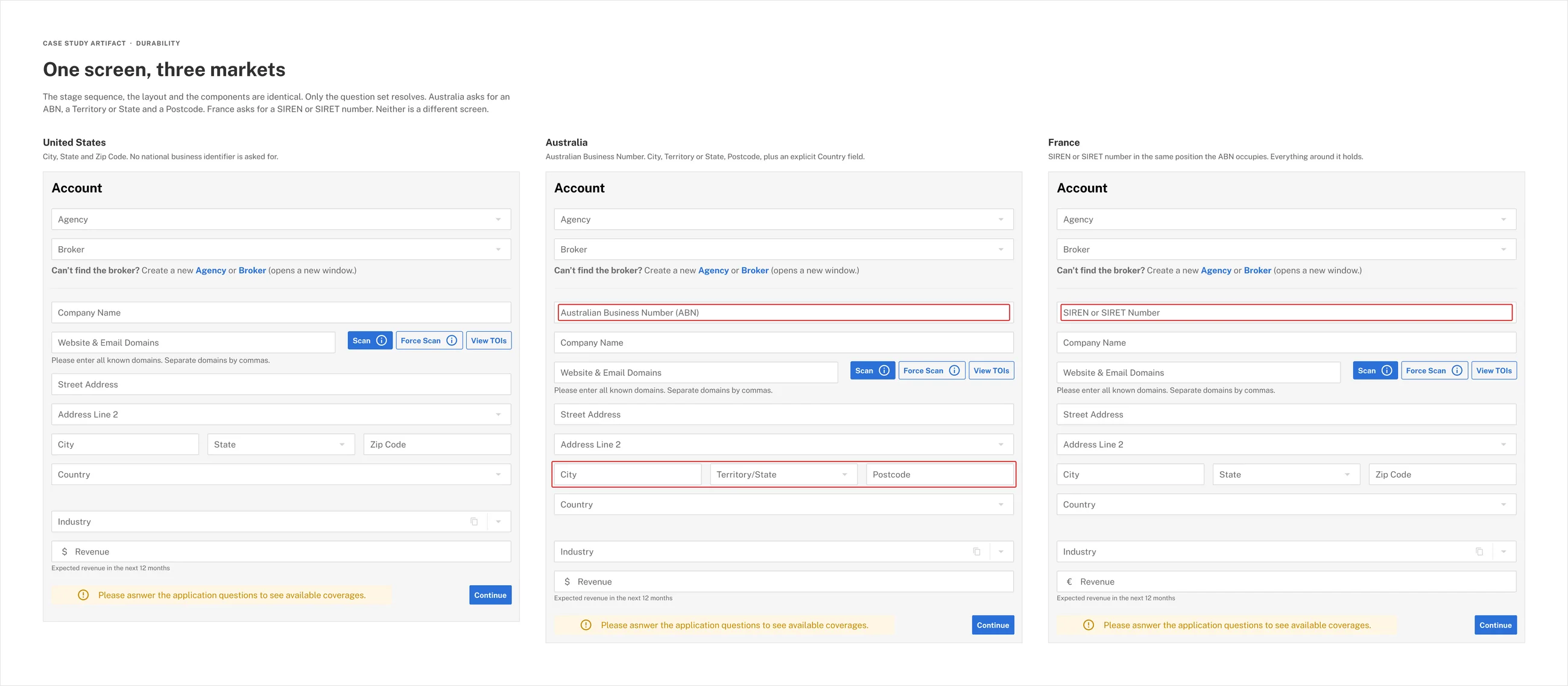Click Continue in the United States form
The image size is (1568, 686).
coord(491,595)
